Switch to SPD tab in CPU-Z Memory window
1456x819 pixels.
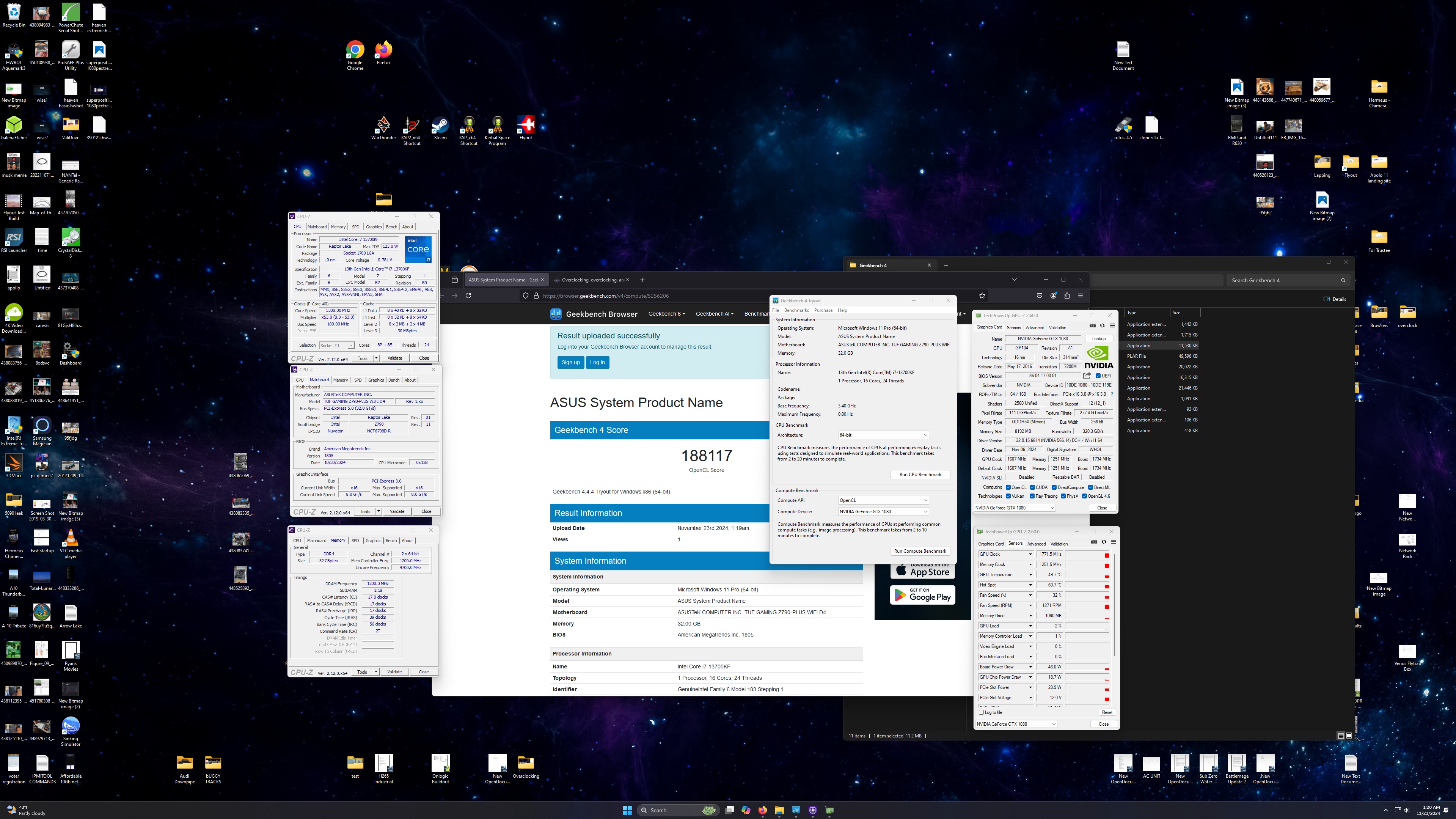coord(355,540)
